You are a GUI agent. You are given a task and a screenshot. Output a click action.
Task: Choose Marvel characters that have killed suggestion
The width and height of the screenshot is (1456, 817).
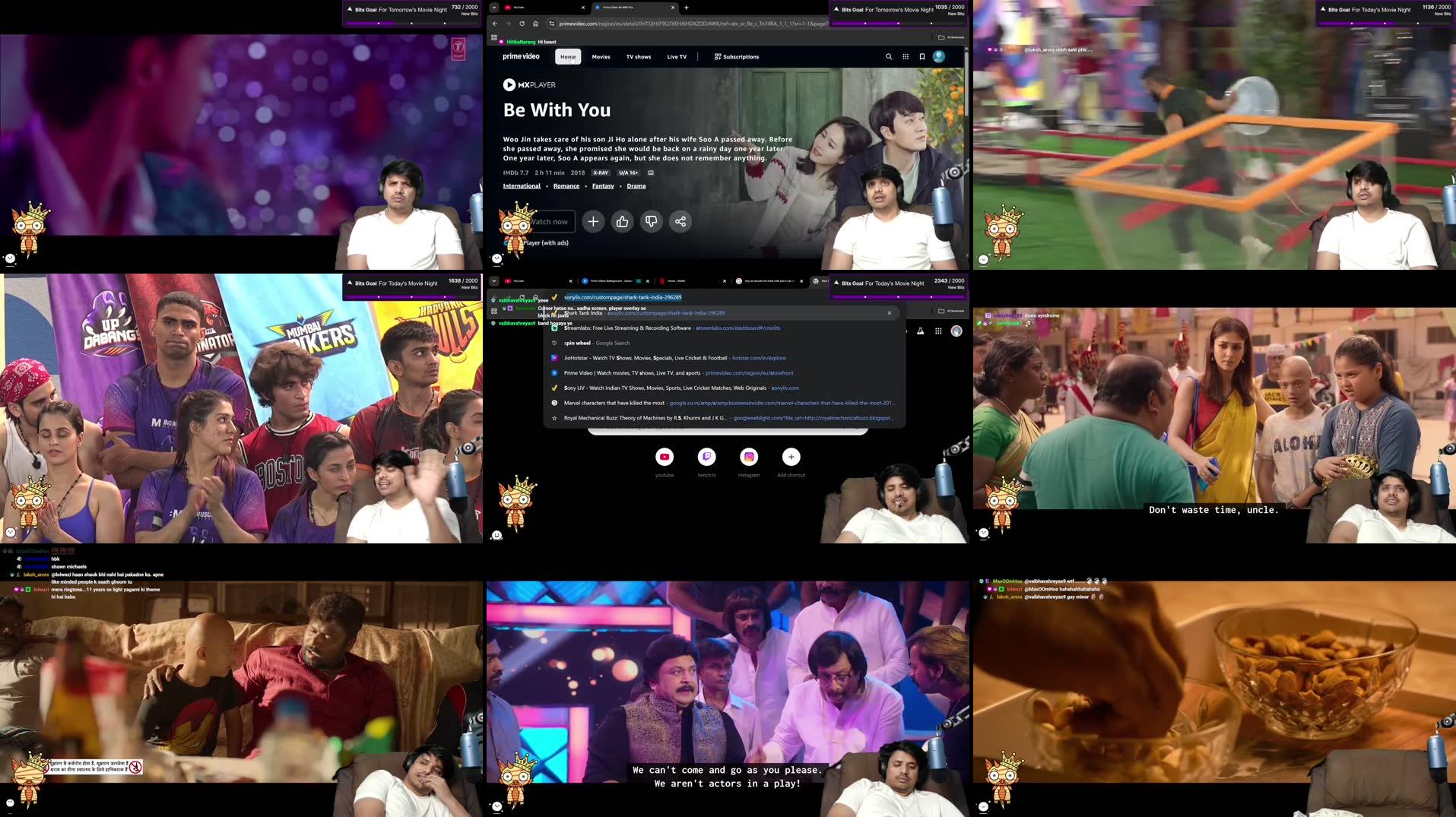click(725, 403)
